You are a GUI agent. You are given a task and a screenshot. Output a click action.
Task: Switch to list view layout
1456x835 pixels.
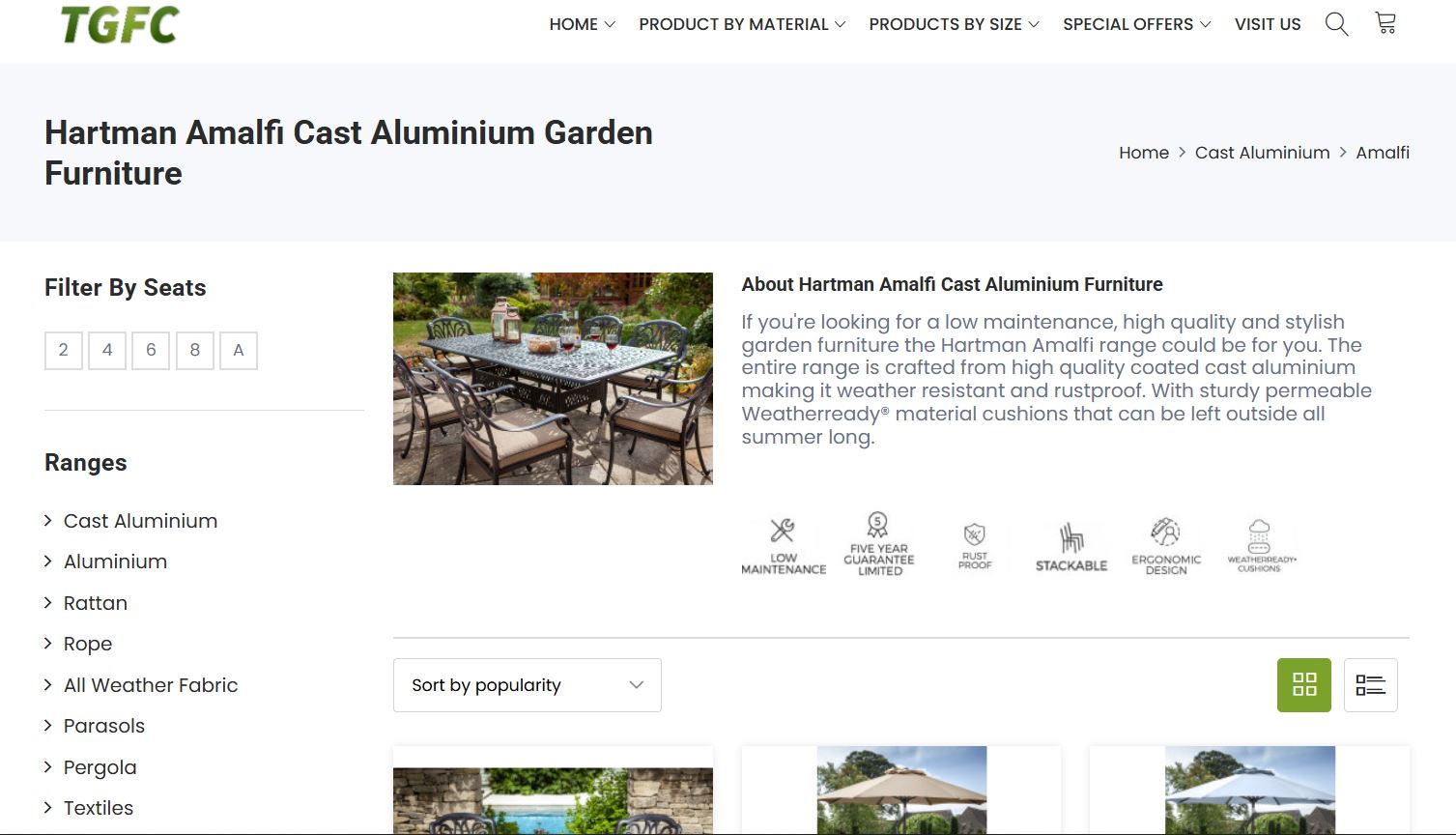tap(1370, 685)
